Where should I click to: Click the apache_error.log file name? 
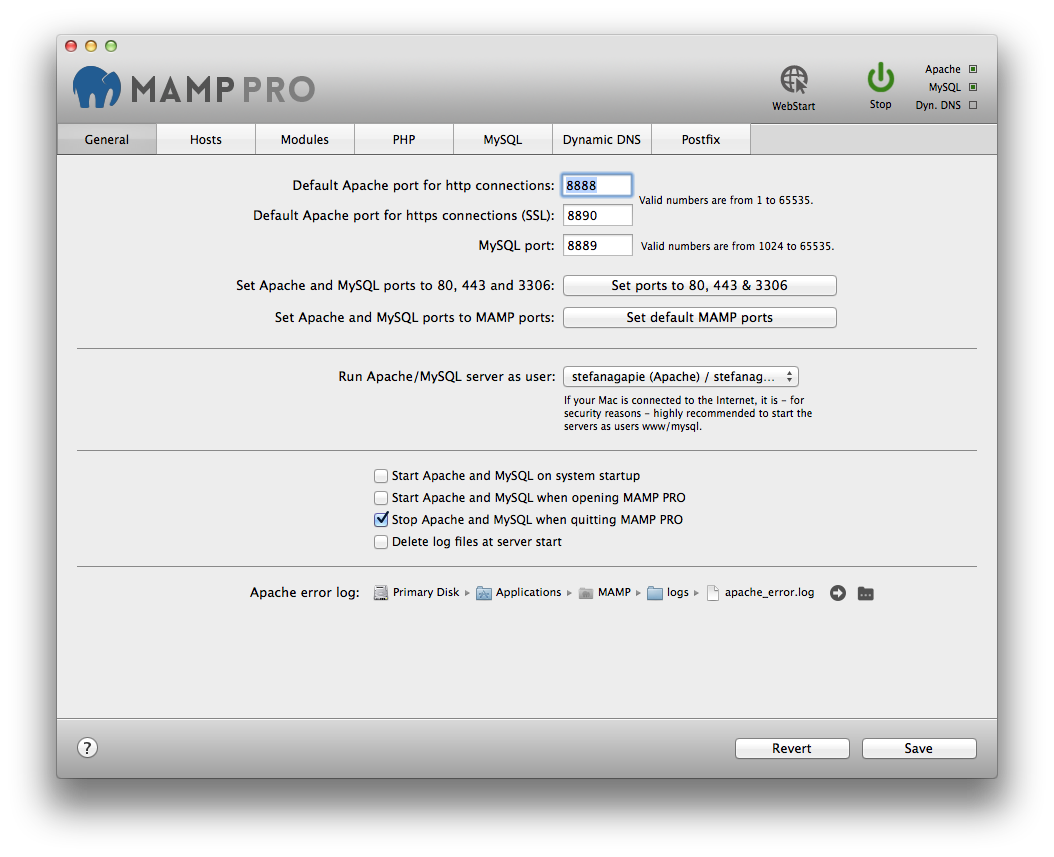tap(769, 592)
